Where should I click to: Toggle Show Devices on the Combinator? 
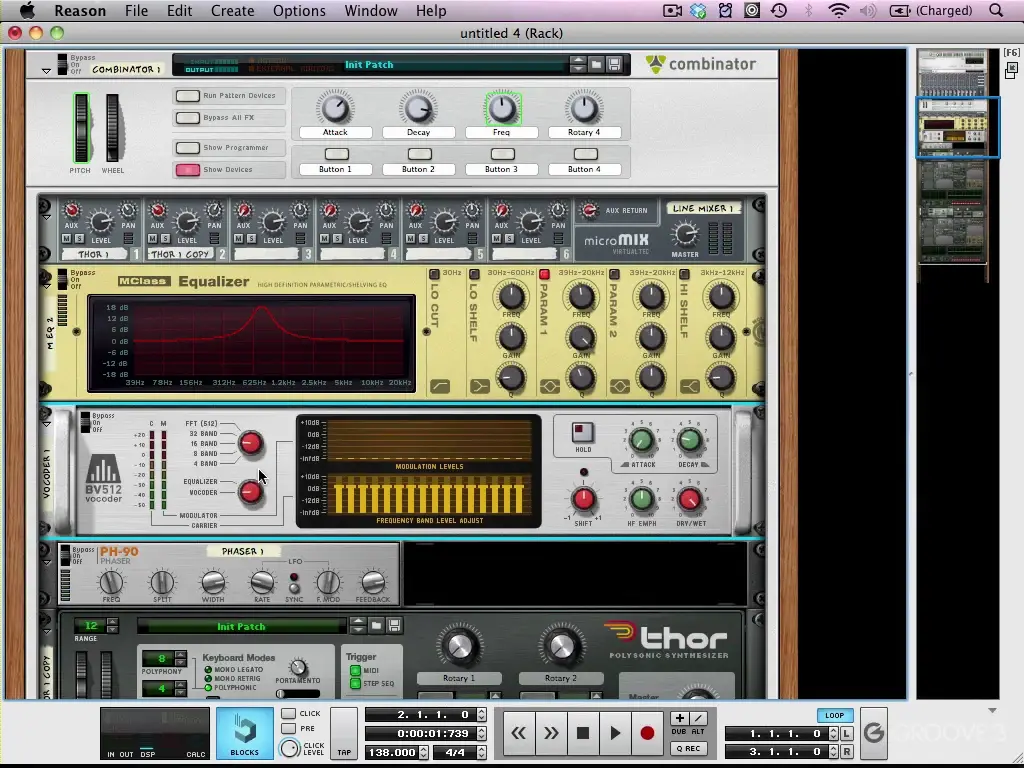tap(187, 170)
